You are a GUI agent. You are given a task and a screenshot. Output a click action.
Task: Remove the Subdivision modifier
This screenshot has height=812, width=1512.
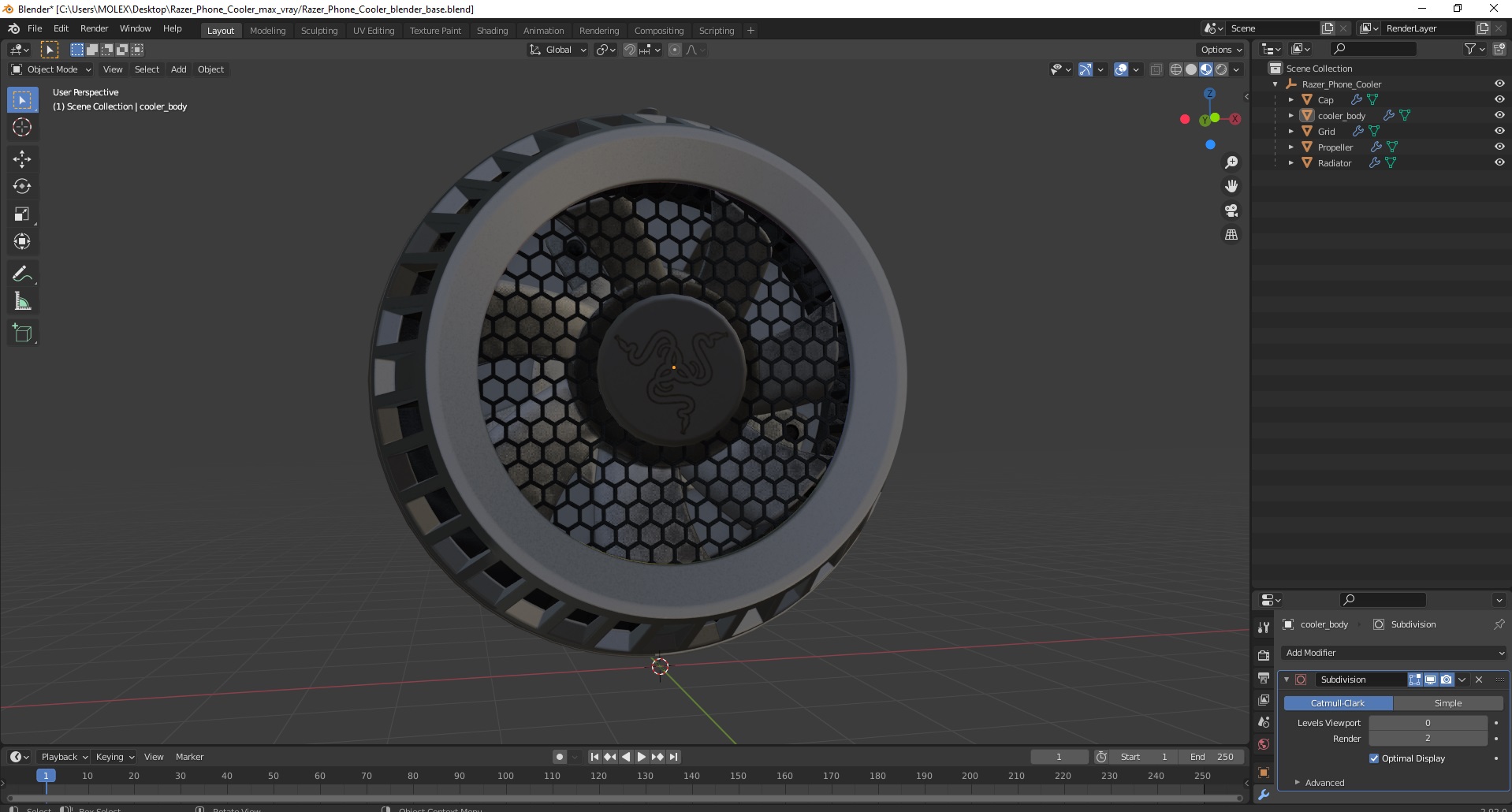coord(1479,680)
